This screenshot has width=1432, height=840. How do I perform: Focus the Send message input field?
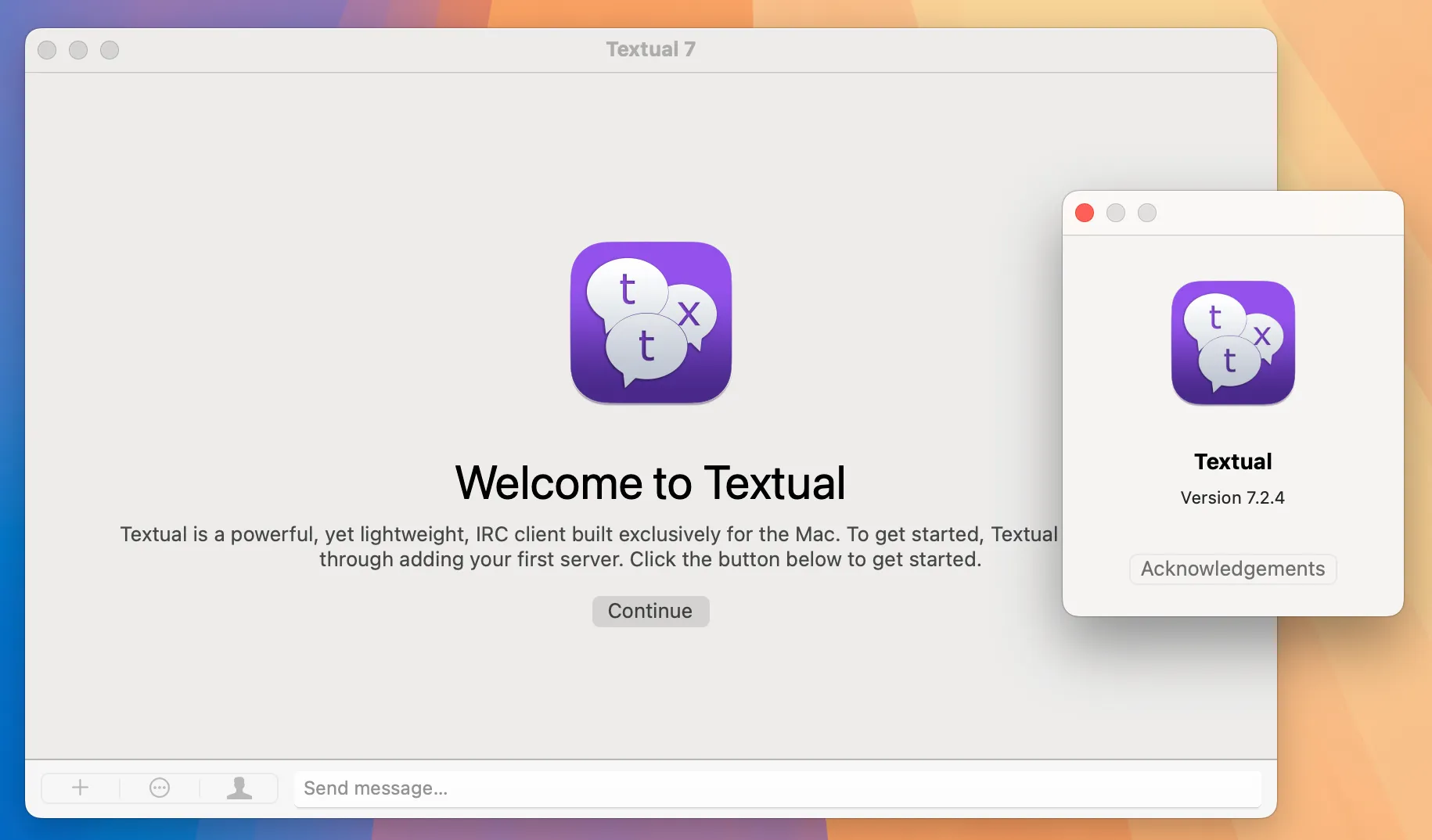tap(778, 788)
